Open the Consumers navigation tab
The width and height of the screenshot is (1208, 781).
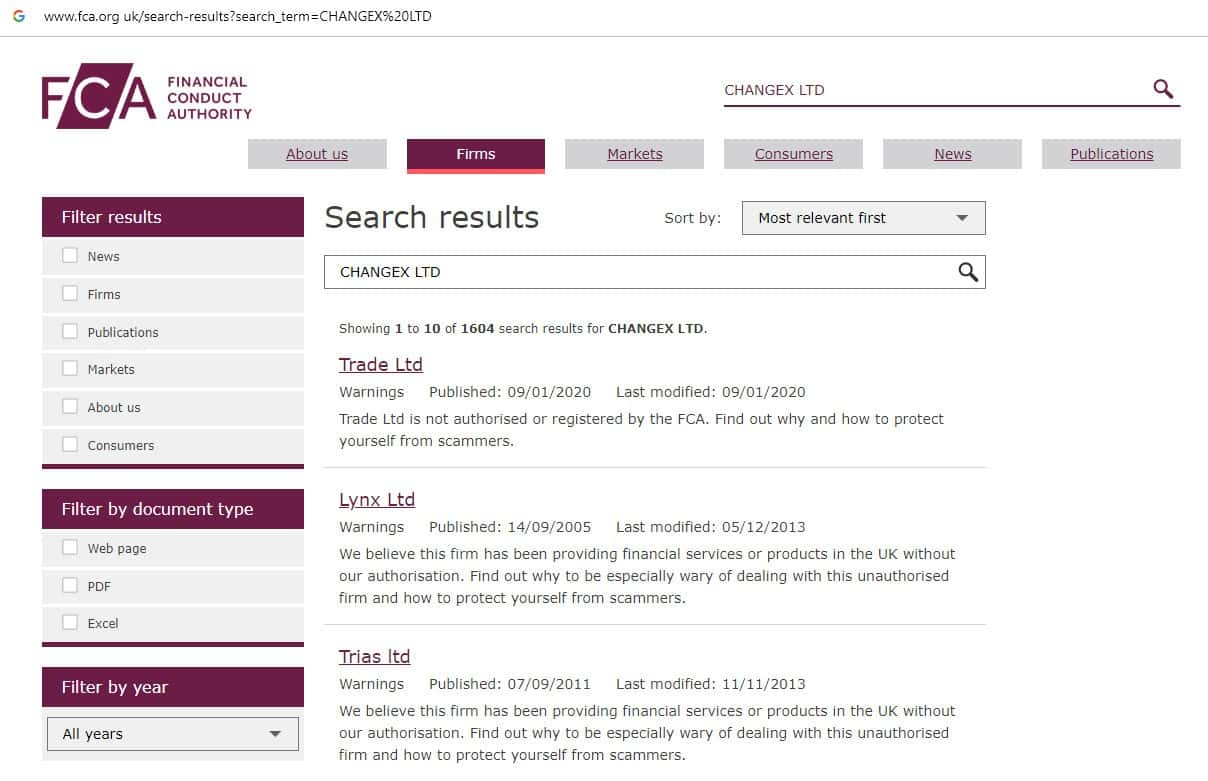pyautogui.click(x=794, y=154)
